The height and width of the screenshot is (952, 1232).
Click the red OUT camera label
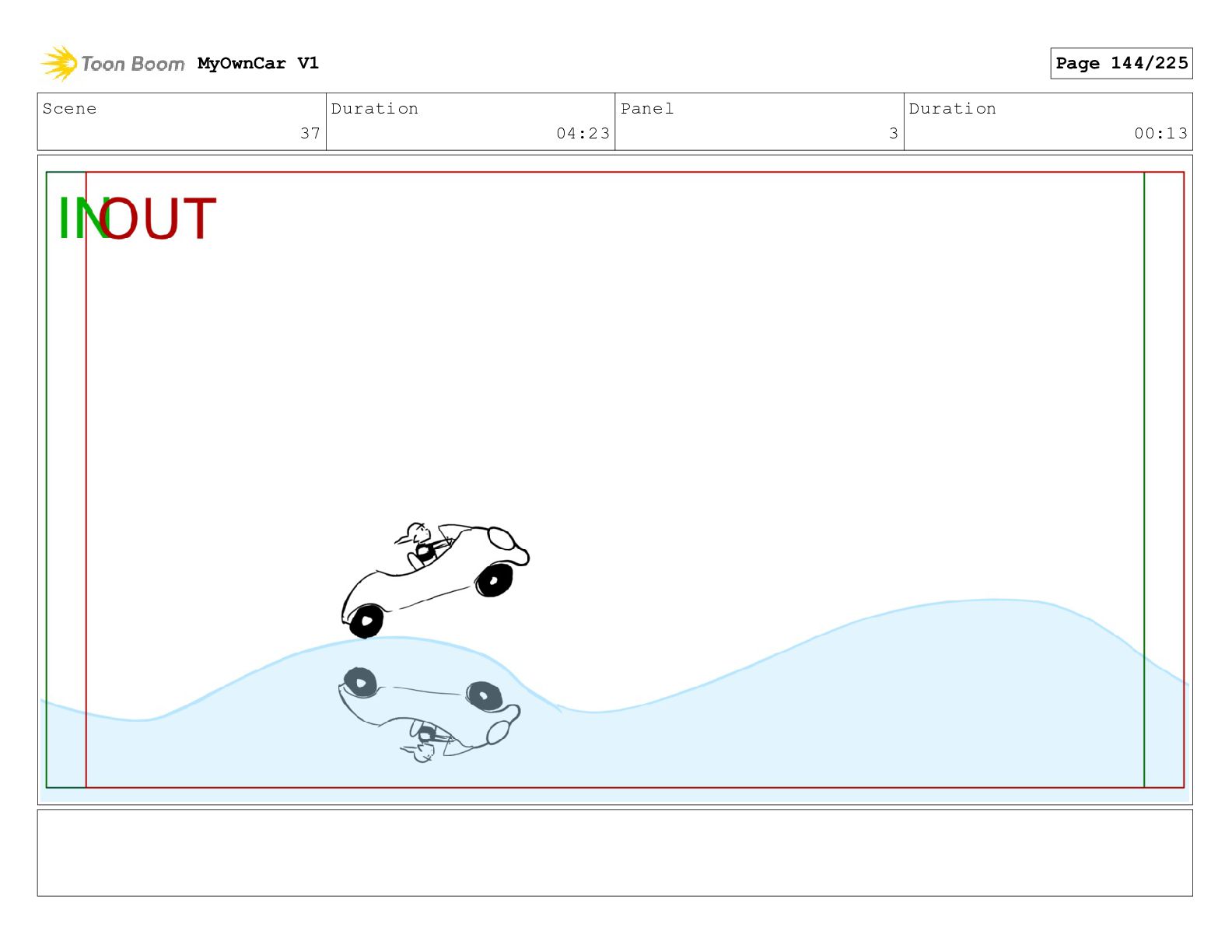click(158, 219)
